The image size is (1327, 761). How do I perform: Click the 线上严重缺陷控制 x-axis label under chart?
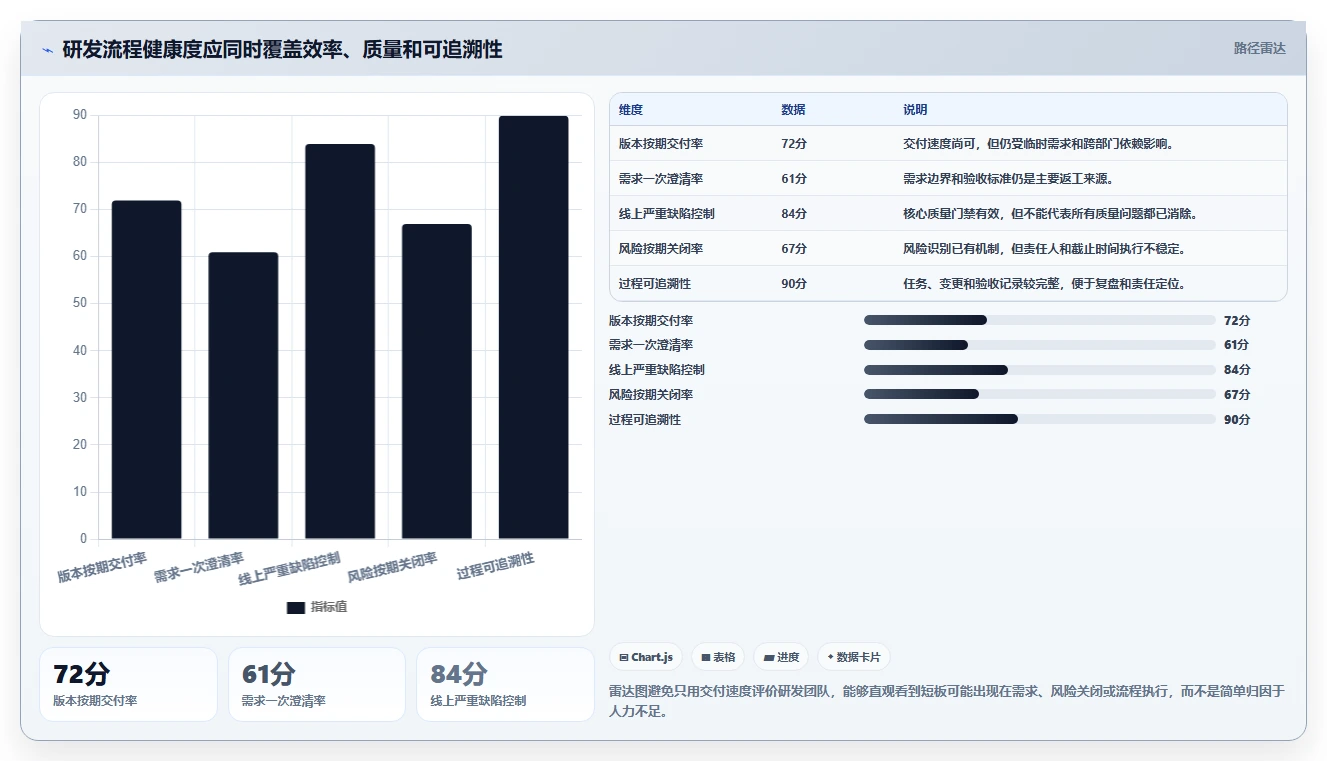[x=290, y=568]
